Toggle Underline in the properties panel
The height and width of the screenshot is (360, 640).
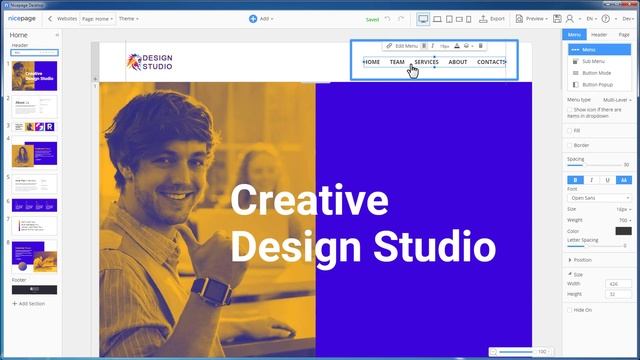tap(607, 180)
